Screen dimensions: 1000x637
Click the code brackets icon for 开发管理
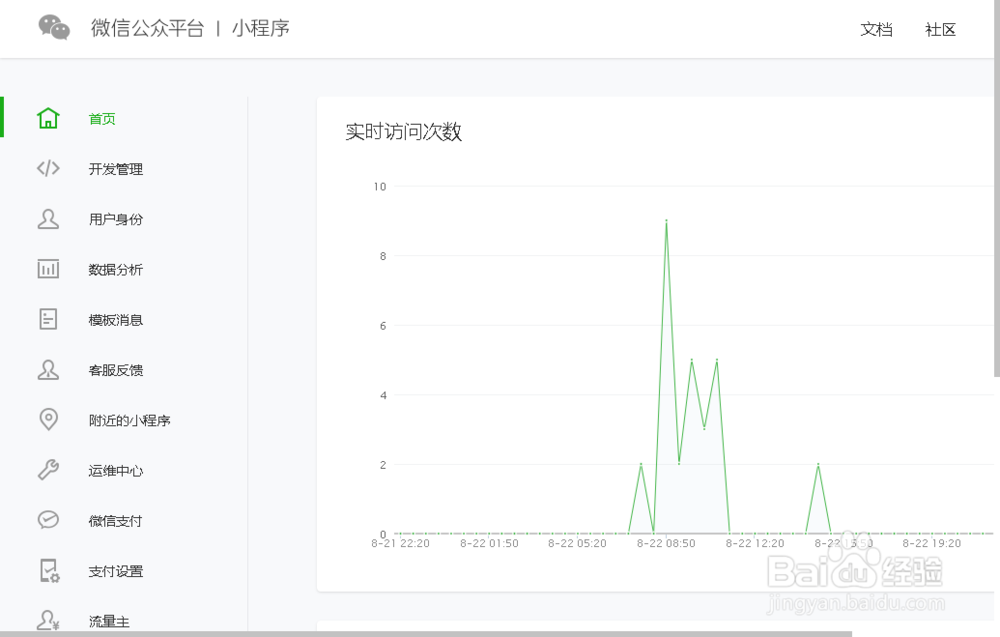[x=48, y=168]
